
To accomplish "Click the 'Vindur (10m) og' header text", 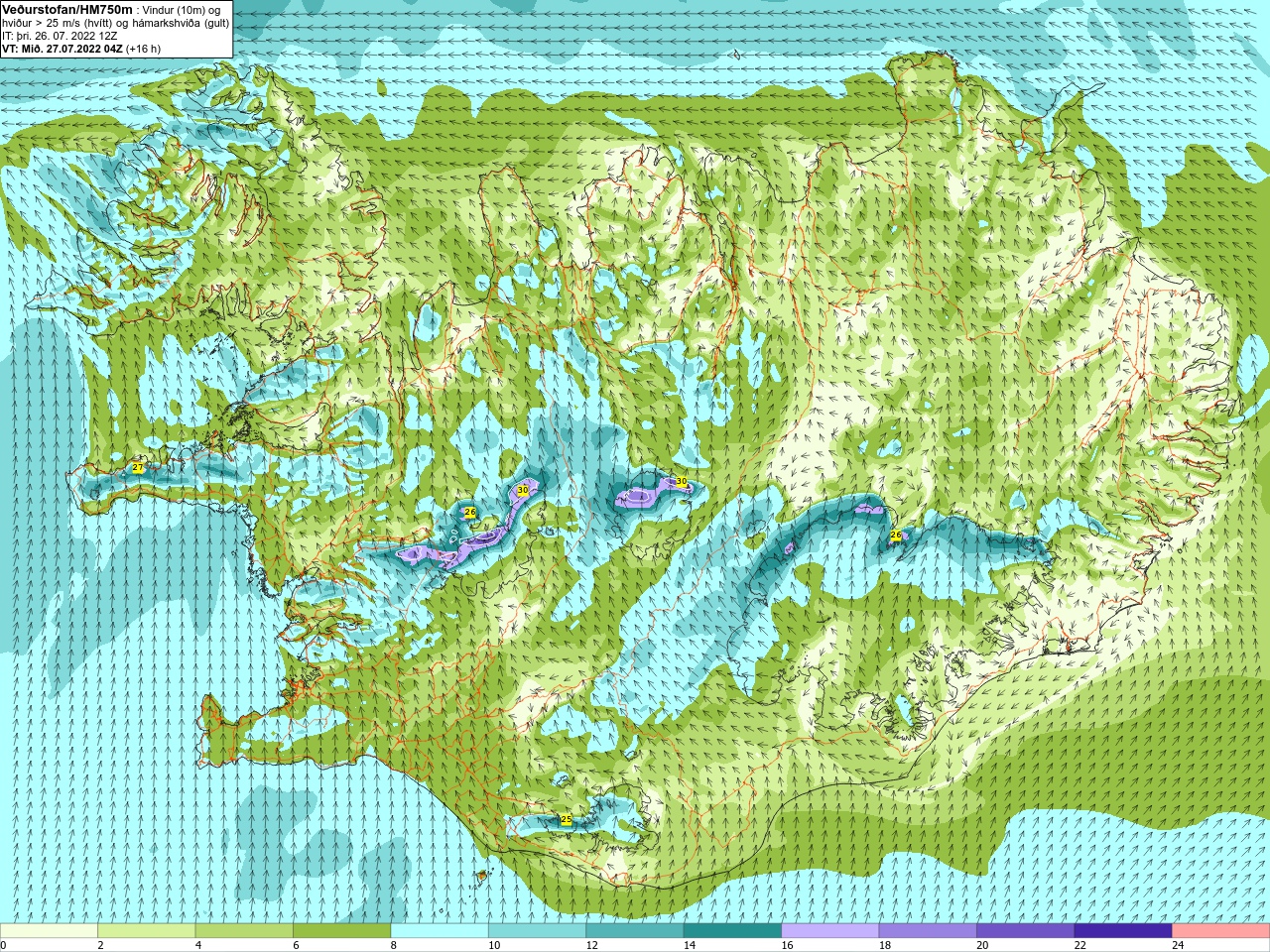I will point(183,10).
